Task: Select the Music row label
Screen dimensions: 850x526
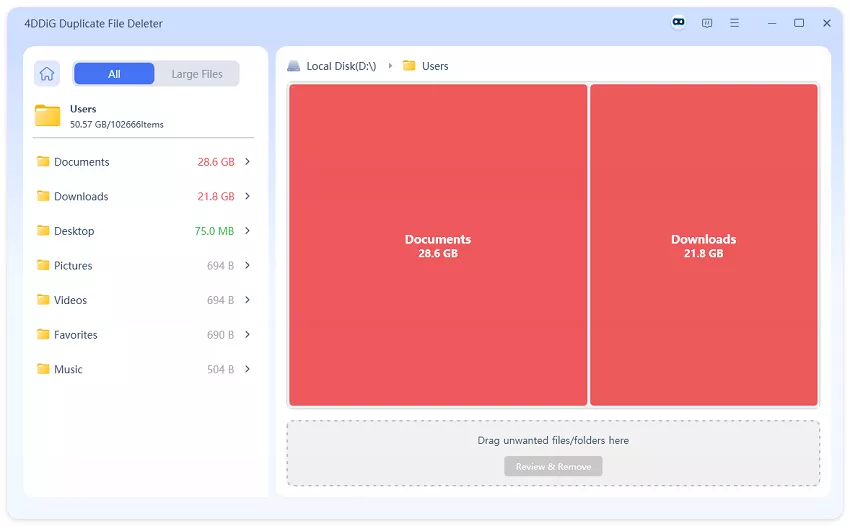Action: tap(68, 369)
